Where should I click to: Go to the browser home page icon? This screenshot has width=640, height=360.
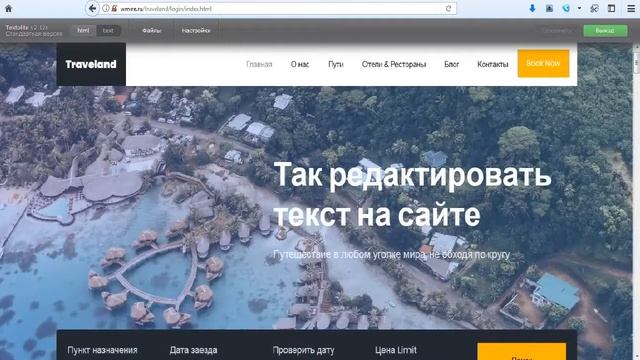(8, 8)
